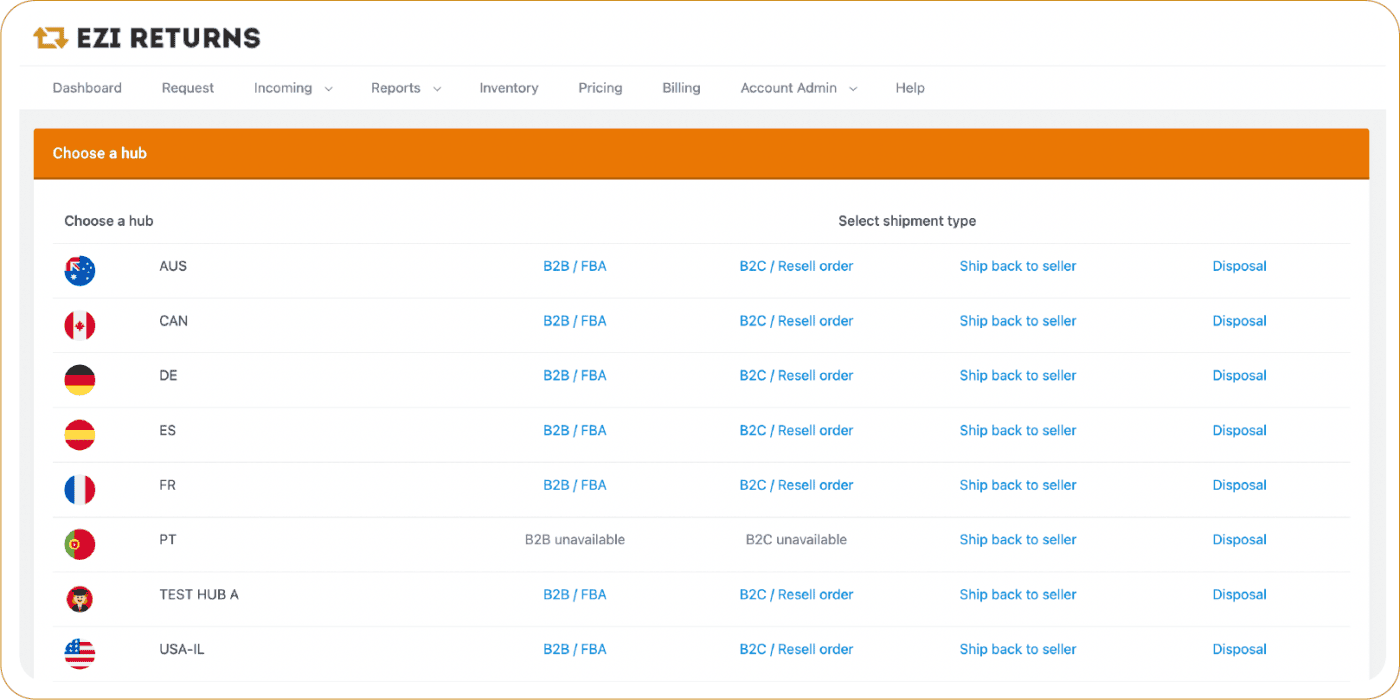Select Ship back to seller for PT

point(1017,540)
